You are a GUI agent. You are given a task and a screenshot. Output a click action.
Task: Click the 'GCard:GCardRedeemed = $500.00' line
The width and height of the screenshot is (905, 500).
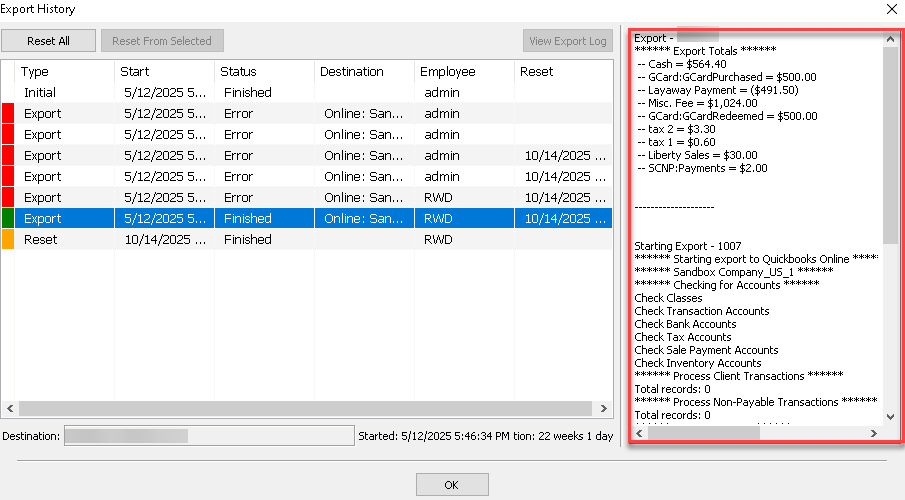(727, 116)
